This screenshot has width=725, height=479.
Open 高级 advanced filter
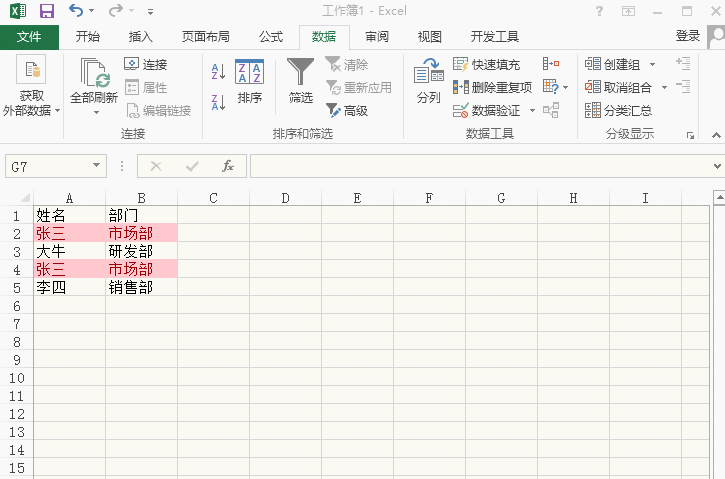tap(347, 111)
